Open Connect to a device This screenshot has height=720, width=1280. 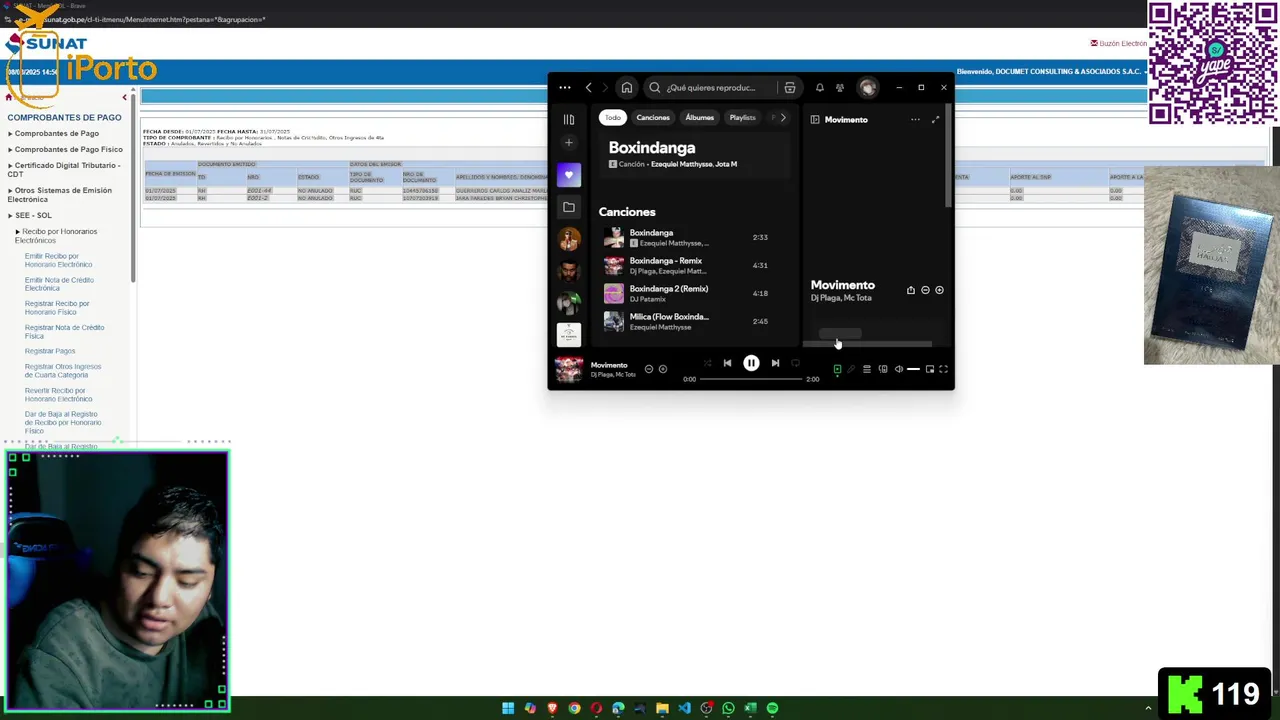click(883, 369)
